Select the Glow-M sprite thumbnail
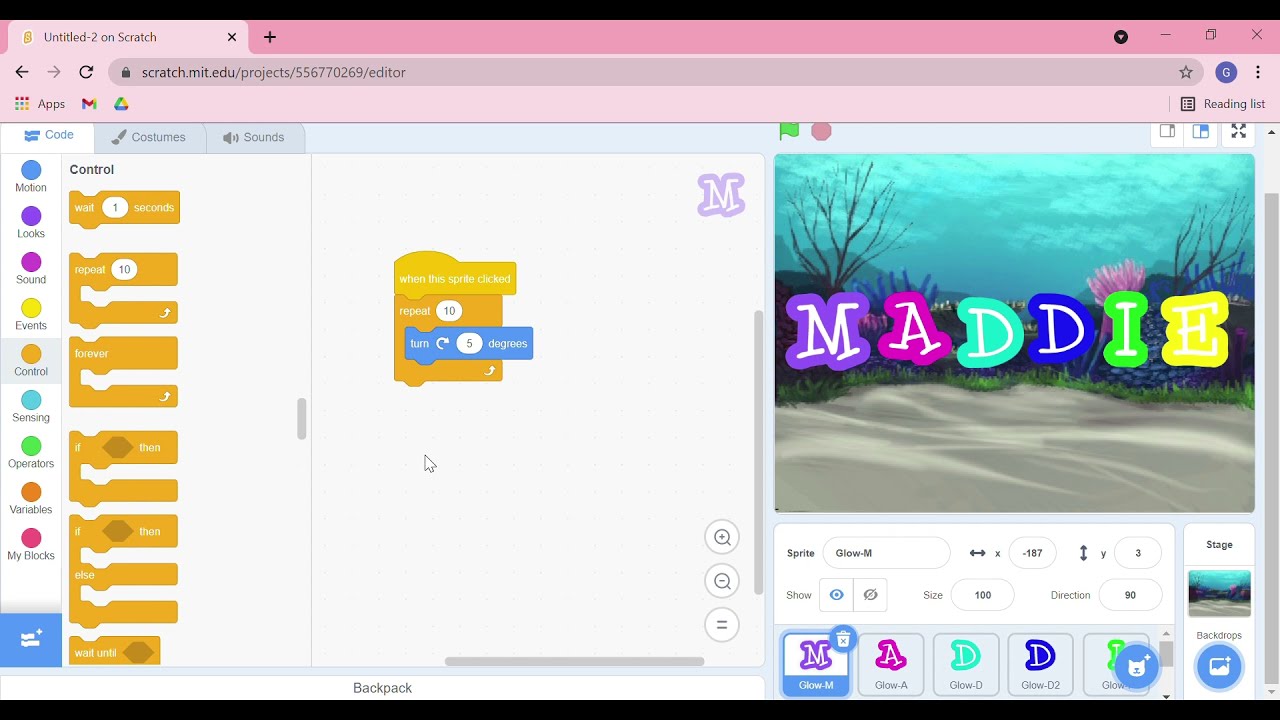The width and height of the screenshot is (1280, 720). click(816, 664)
